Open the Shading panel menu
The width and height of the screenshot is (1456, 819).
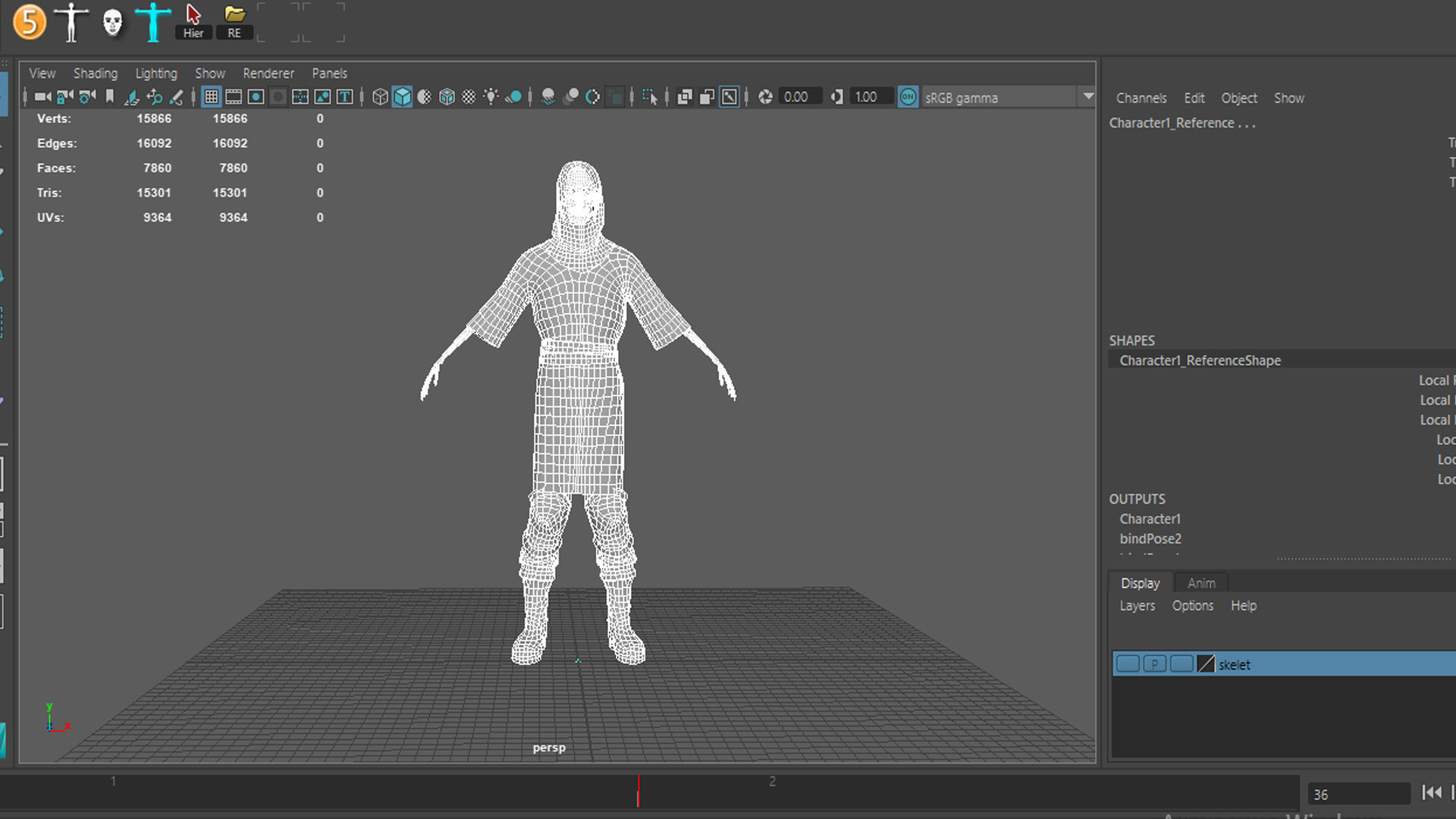click(96, 74)
